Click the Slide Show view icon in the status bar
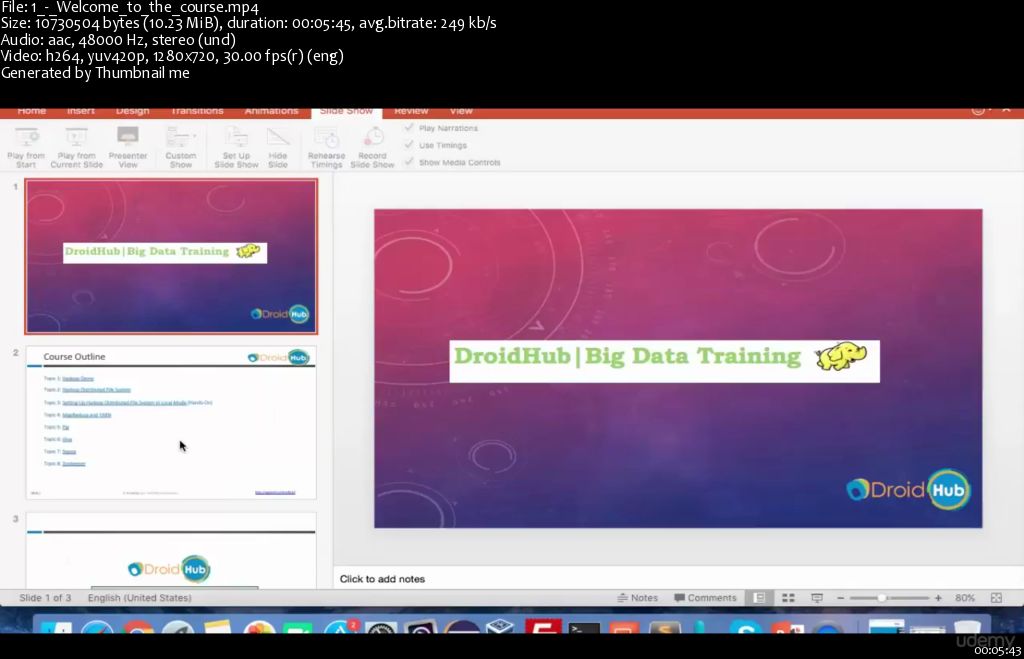Screen dimensions: 1024x659 tap(817, 598)
